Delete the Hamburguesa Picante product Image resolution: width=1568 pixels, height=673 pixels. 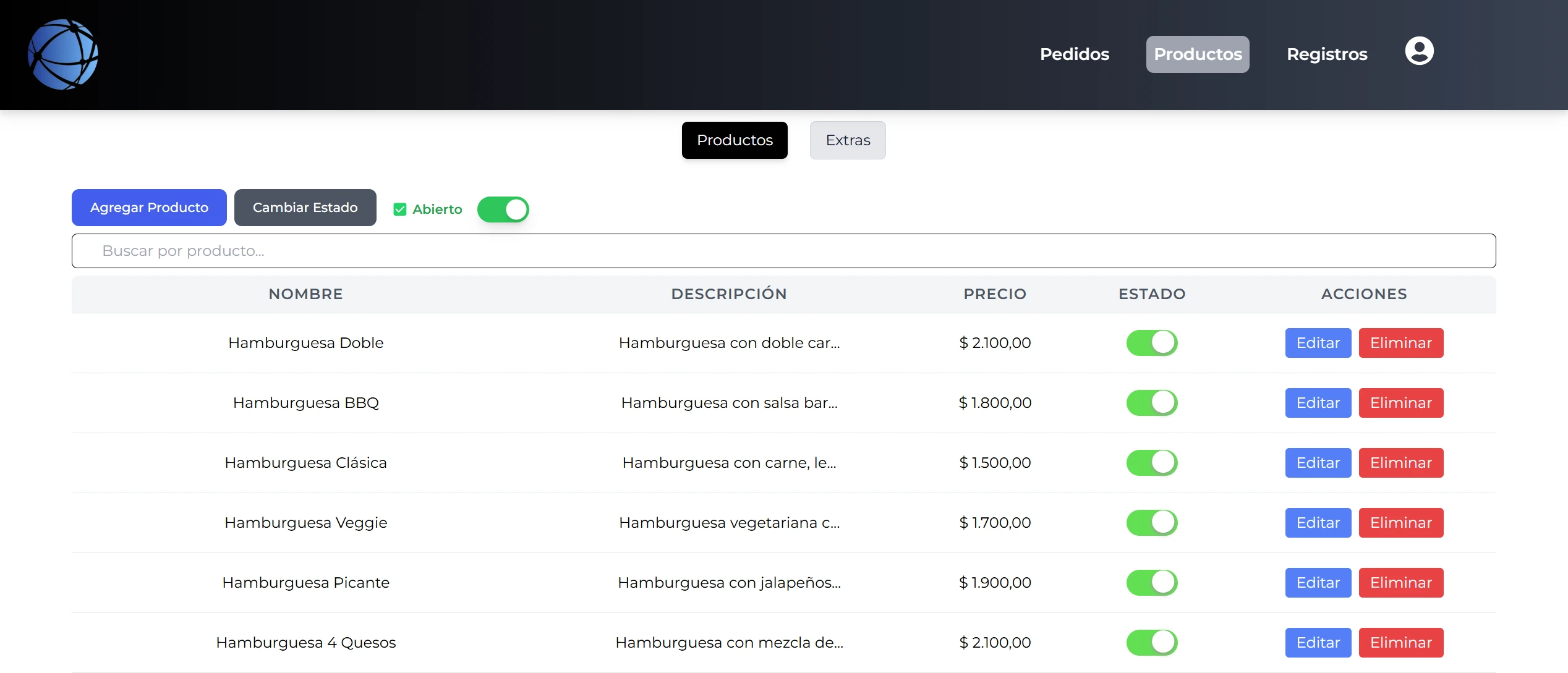coord(1401,583)
